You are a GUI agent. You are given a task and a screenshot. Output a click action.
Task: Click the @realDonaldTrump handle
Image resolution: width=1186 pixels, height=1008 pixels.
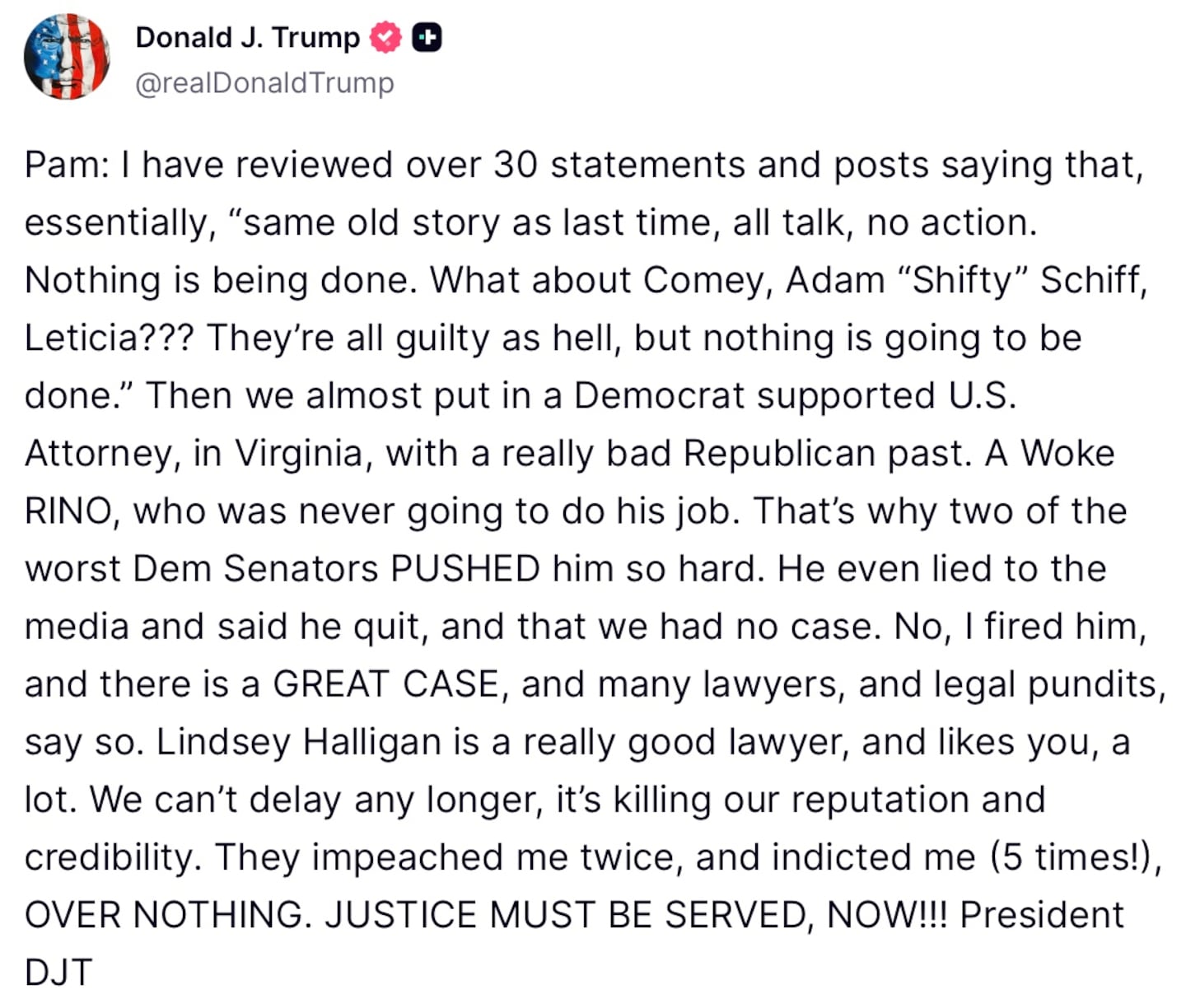coord(264,83)
